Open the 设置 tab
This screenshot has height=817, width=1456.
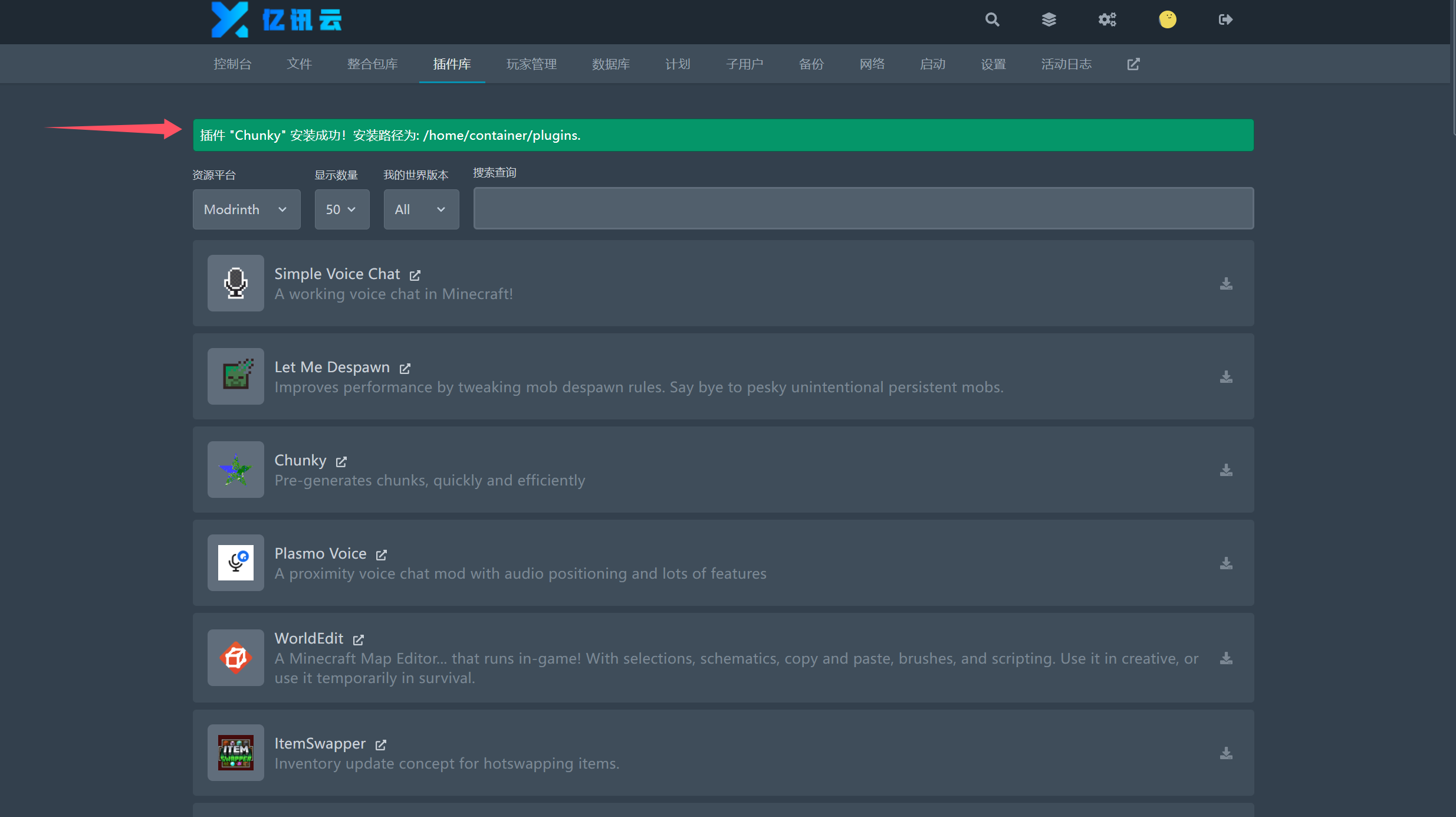[x=993, y=64]
